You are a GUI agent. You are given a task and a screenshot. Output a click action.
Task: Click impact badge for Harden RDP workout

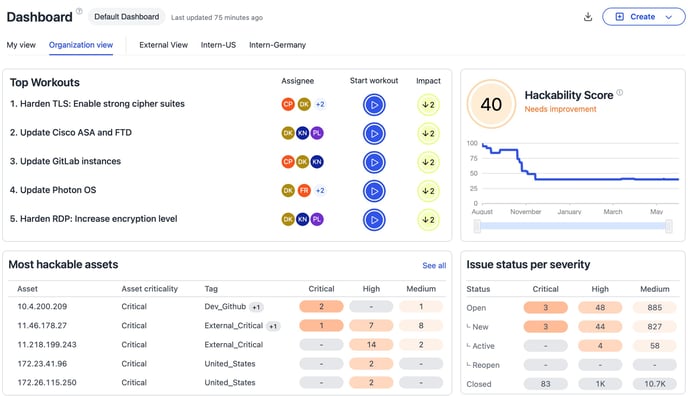tap(428, 220)
